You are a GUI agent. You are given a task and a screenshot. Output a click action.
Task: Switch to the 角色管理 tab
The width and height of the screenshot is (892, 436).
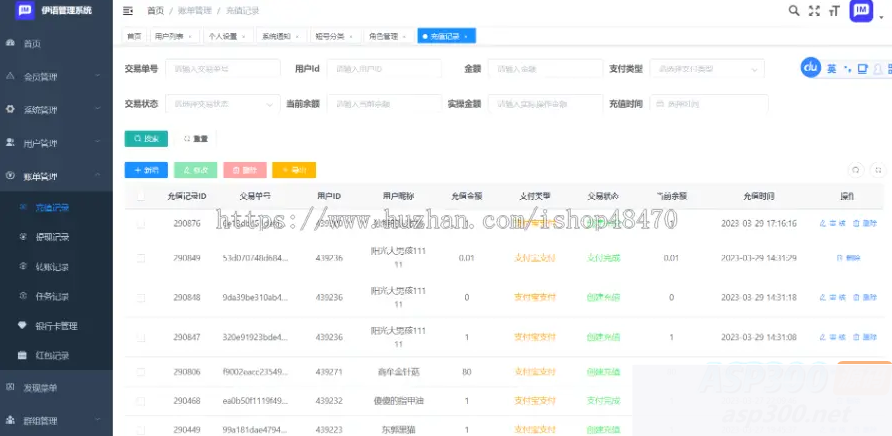pyautogui.click(x=387, y=36)
